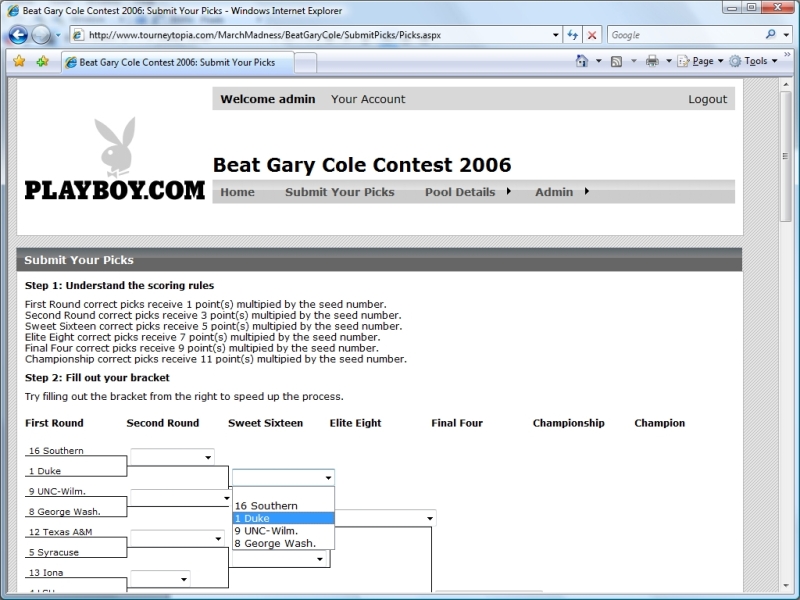Image resolution: width=800 pixels, height=600 pixels.
Task: Click '5 Syracuse' first round team
Action: point(54,552)
